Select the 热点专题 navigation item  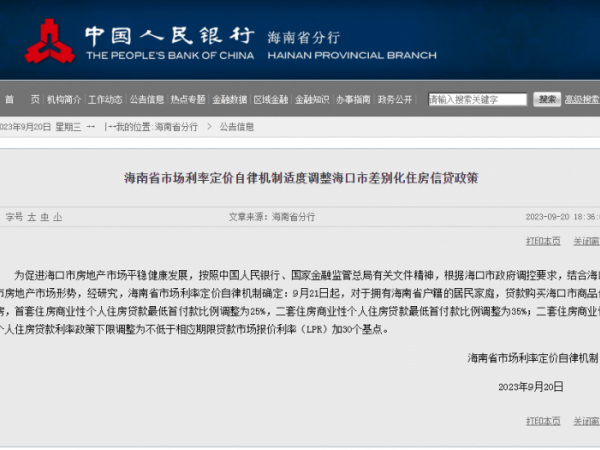(188, 100)
